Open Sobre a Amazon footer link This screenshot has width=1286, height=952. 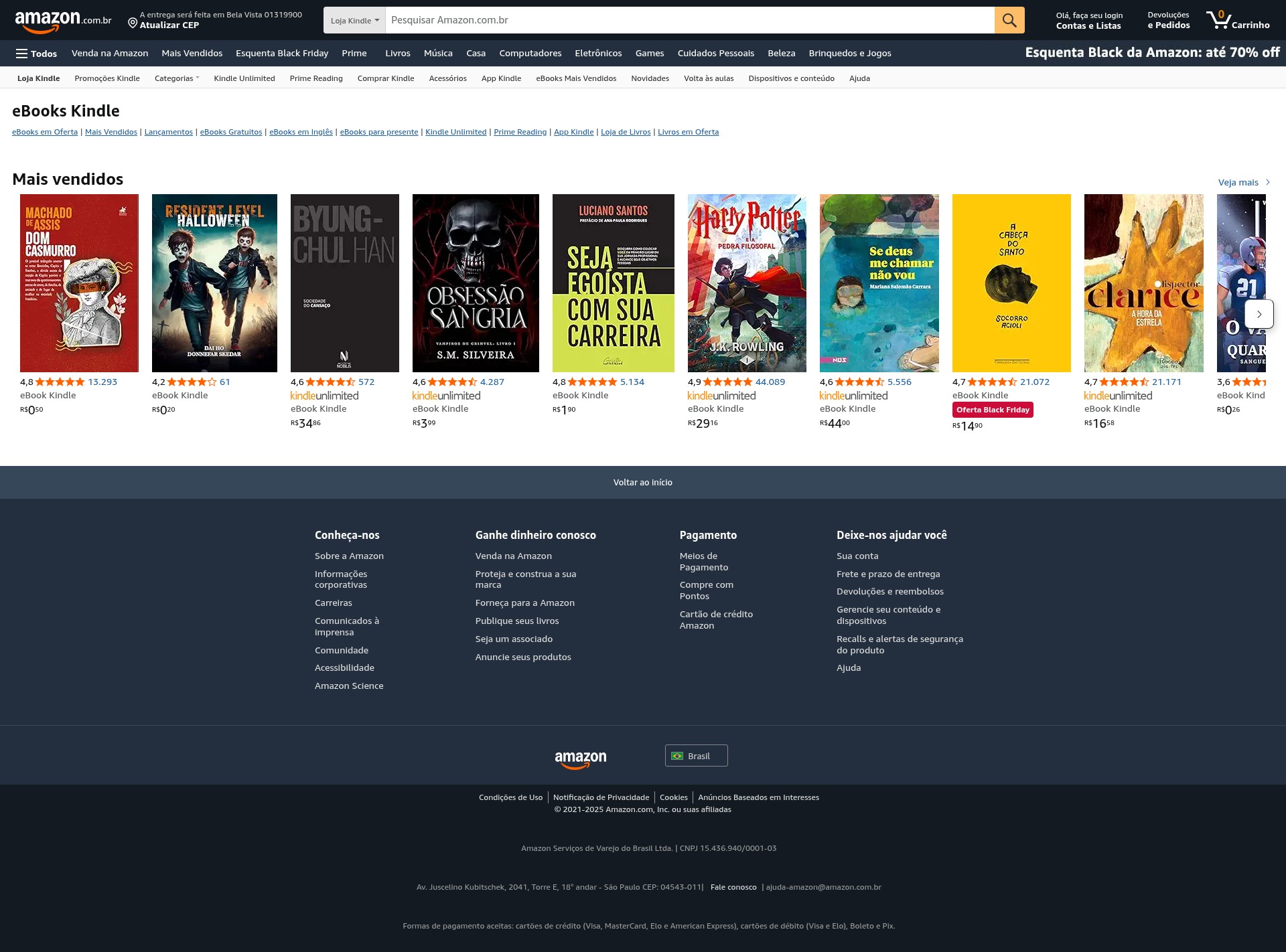[x=349, y=556]
